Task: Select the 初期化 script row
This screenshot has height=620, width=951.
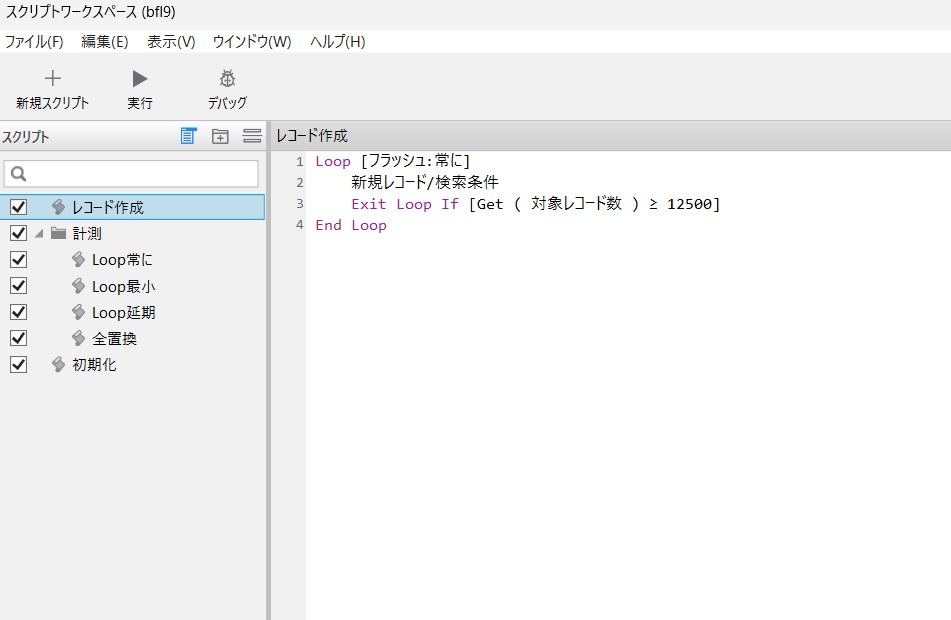Action: (132, 364)
